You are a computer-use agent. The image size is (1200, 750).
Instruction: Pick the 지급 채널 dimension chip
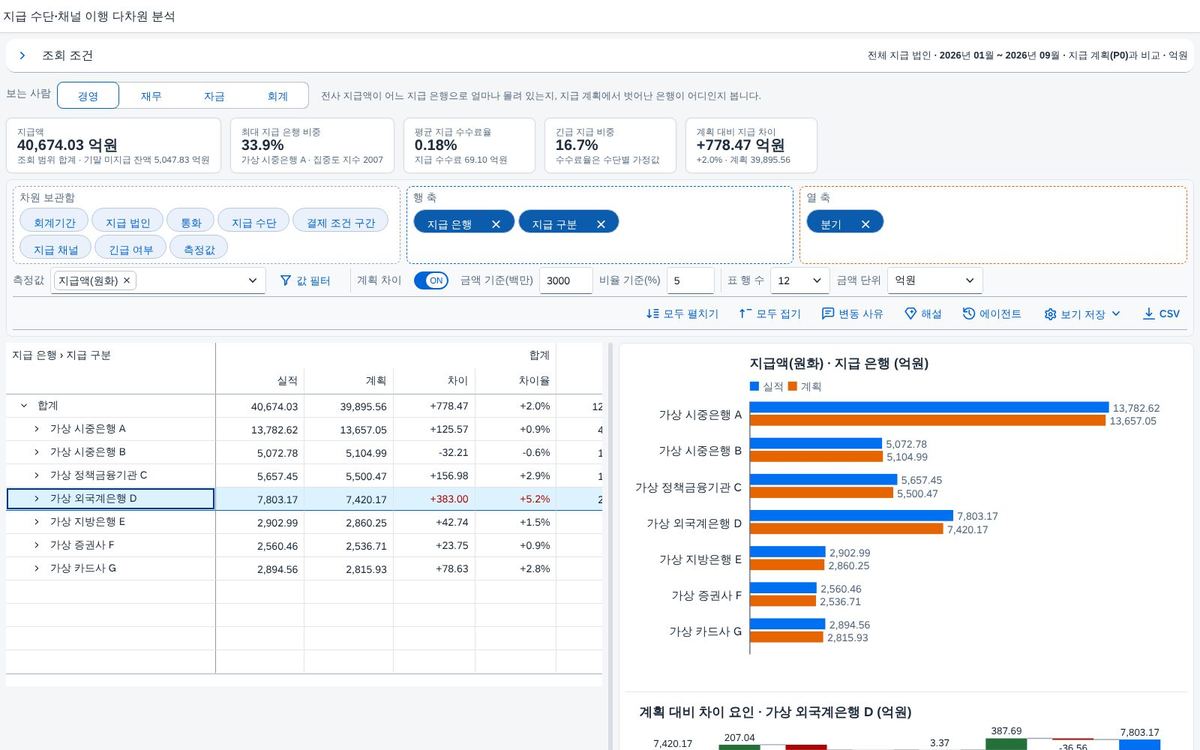tap(55, 248)
